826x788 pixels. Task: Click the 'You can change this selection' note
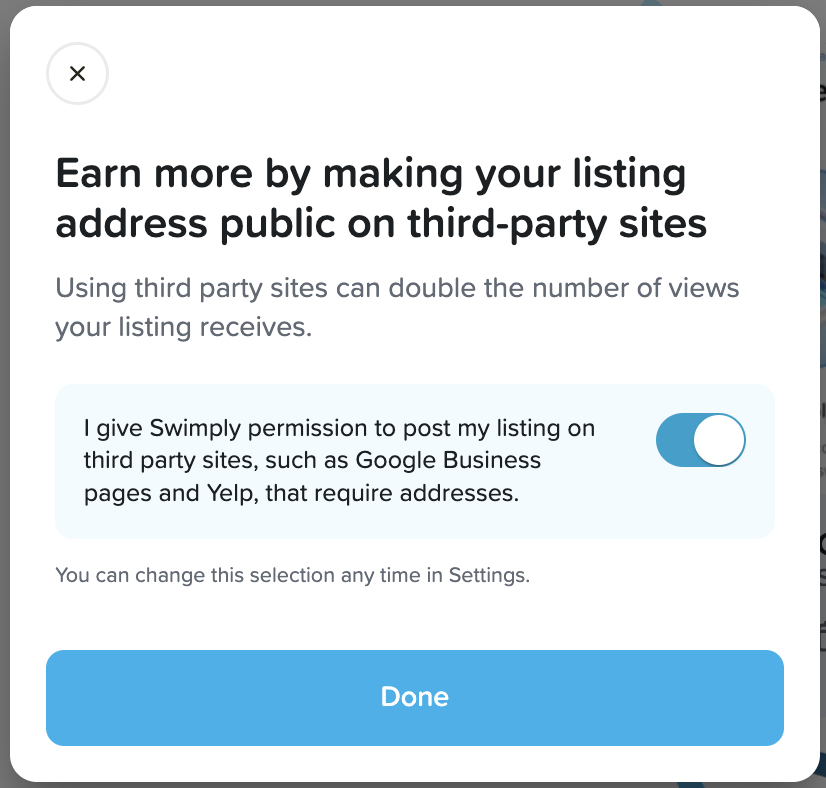pyautogui.click(x=291, y=575)
